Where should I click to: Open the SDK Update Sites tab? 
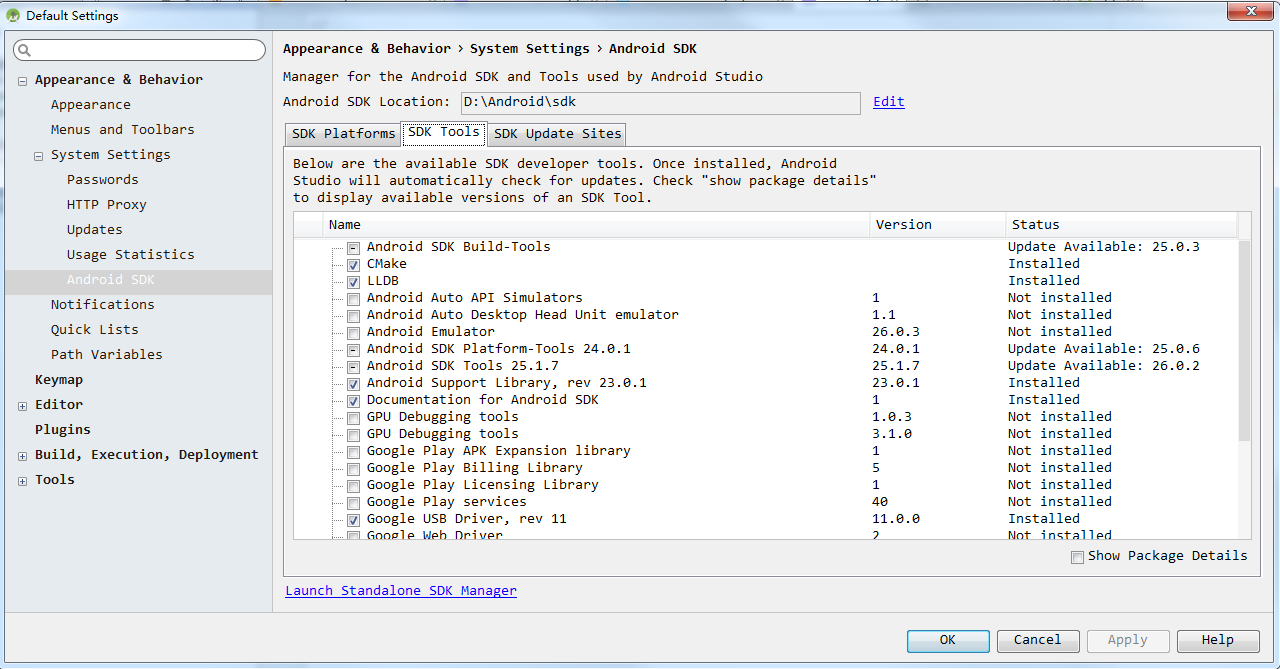(558, 134)
